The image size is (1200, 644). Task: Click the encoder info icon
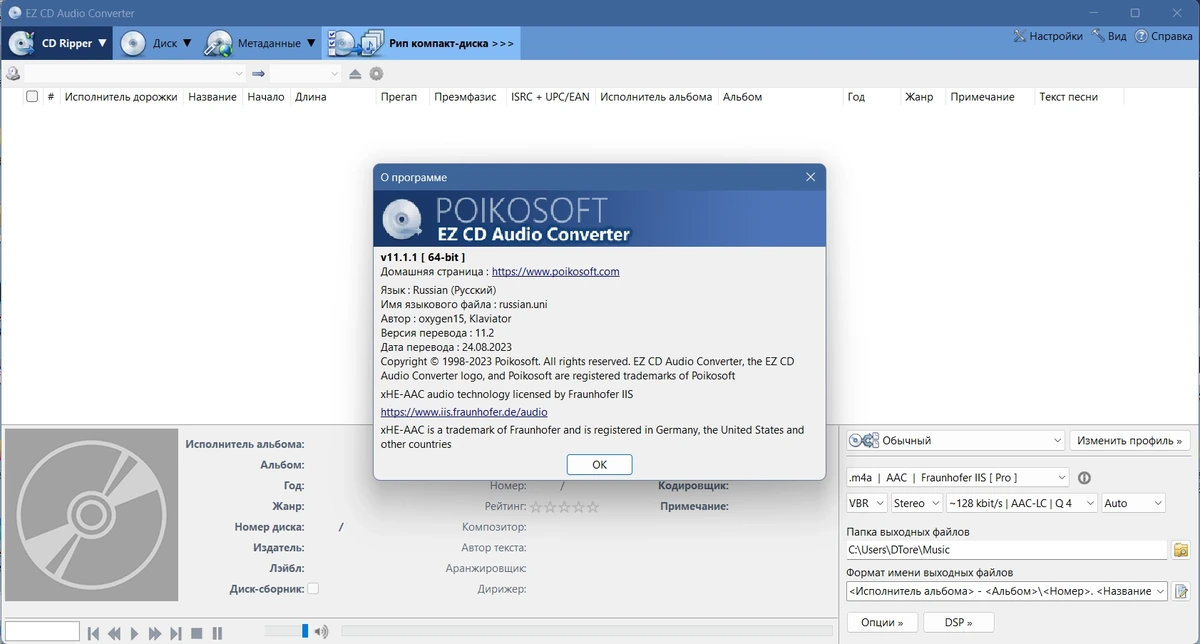[x=1083, y=478]
